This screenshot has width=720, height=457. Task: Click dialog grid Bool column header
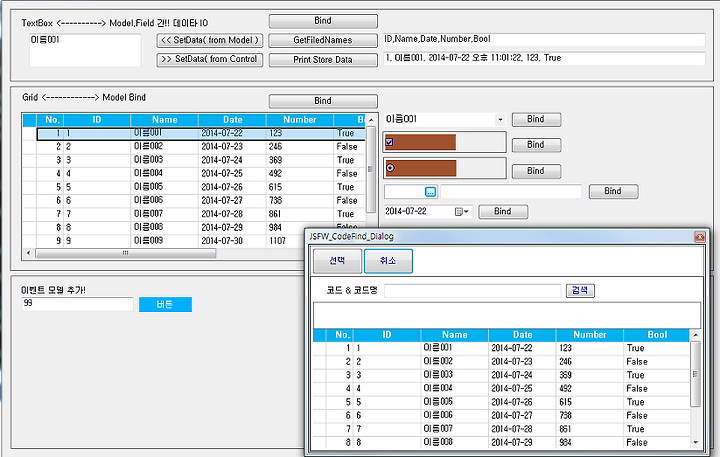pos(657,335)
